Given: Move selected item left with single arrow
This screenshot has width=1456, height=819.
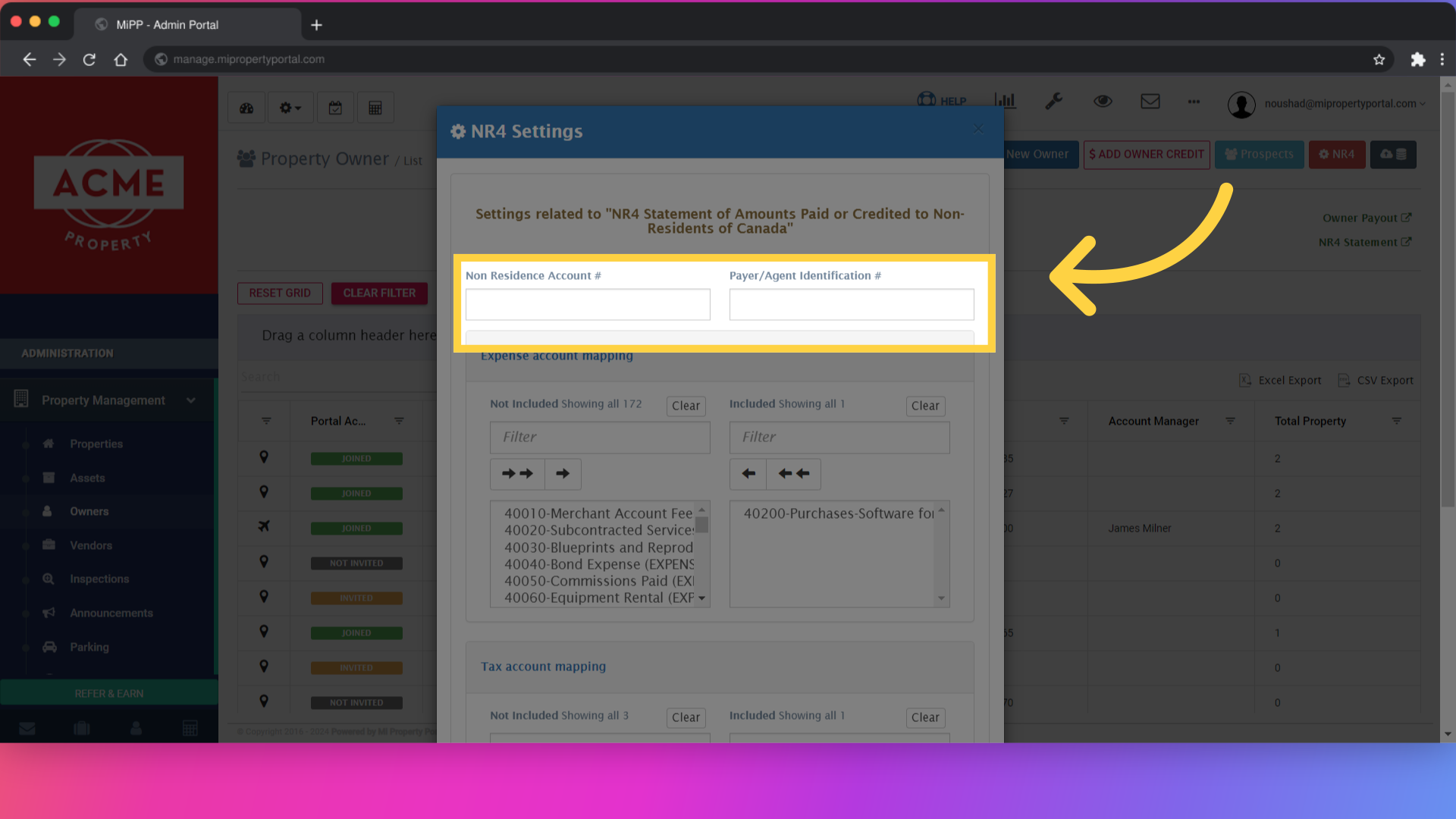Looking at the screenshot, I should [x=748, y=474].
